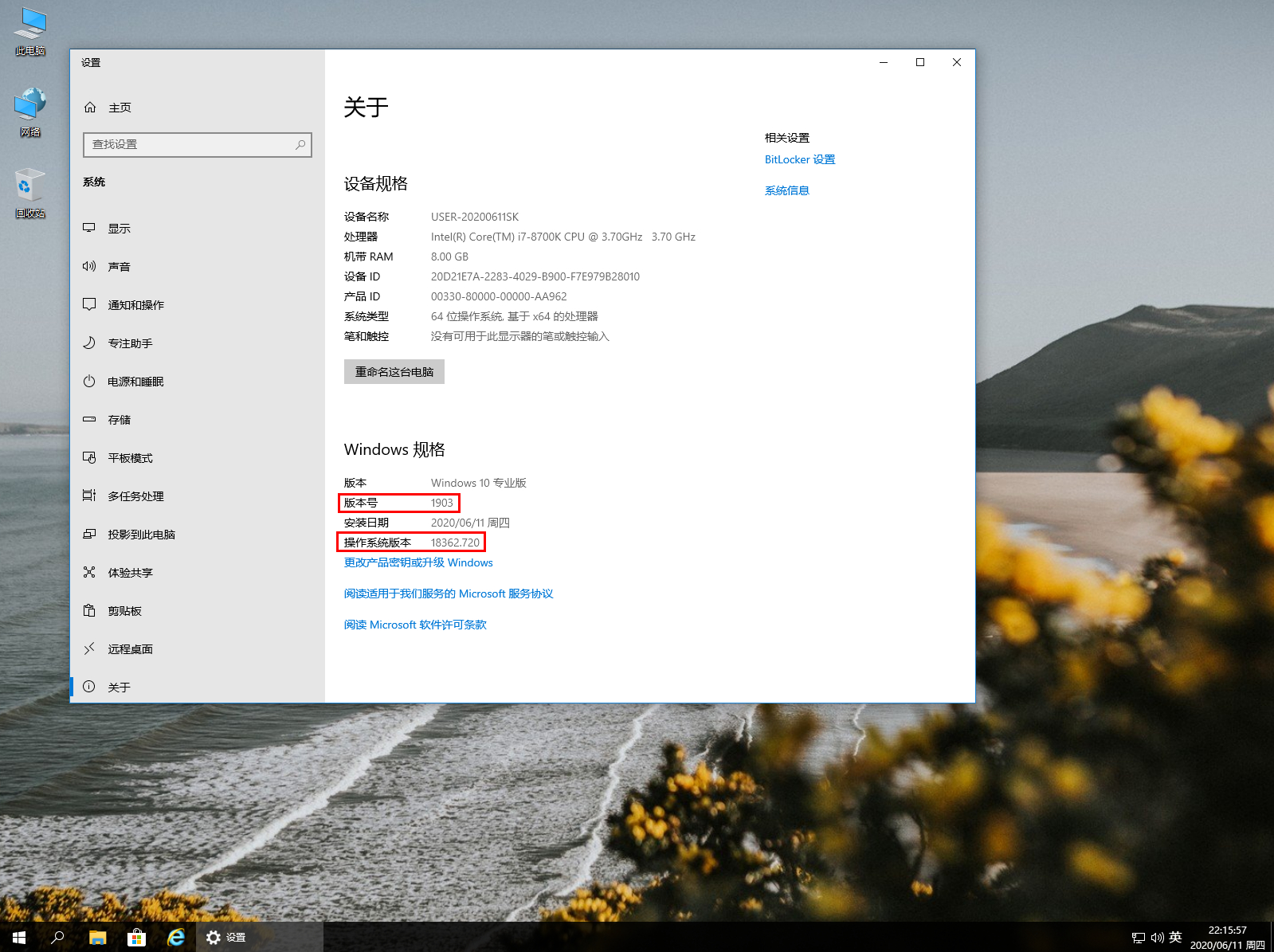Click the projection icon for 投影到此电脑

(x=89, y=535)
